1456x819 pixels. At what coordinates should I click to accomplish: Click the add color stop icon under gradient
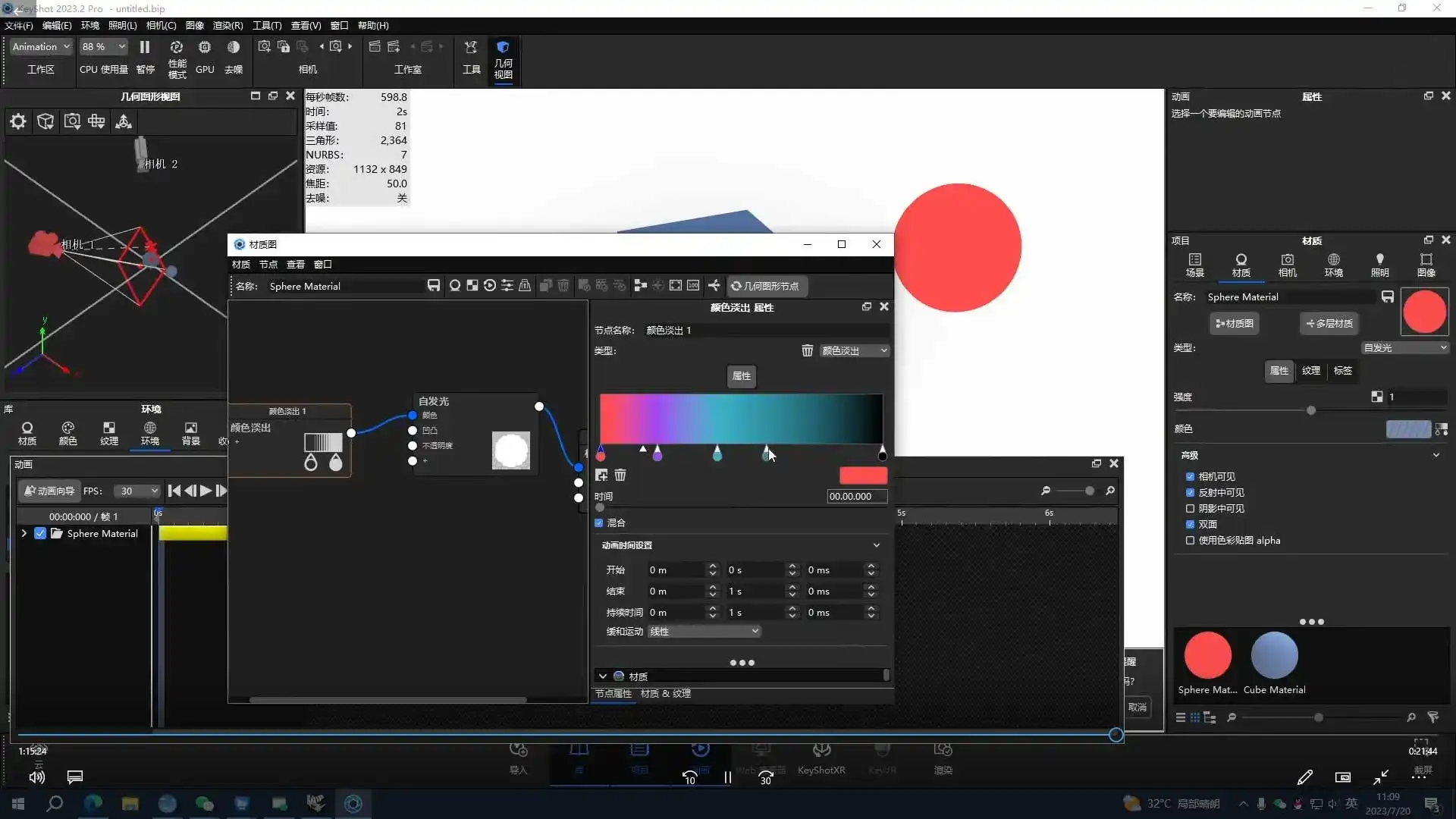coord(601,475)
